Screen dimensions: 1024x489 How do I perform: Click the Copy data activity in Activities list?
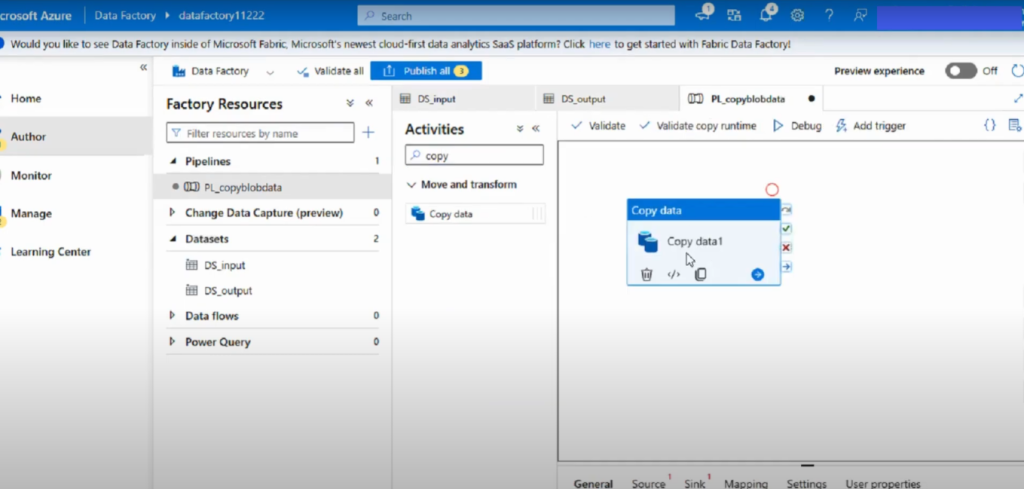(x=475, y=214)
